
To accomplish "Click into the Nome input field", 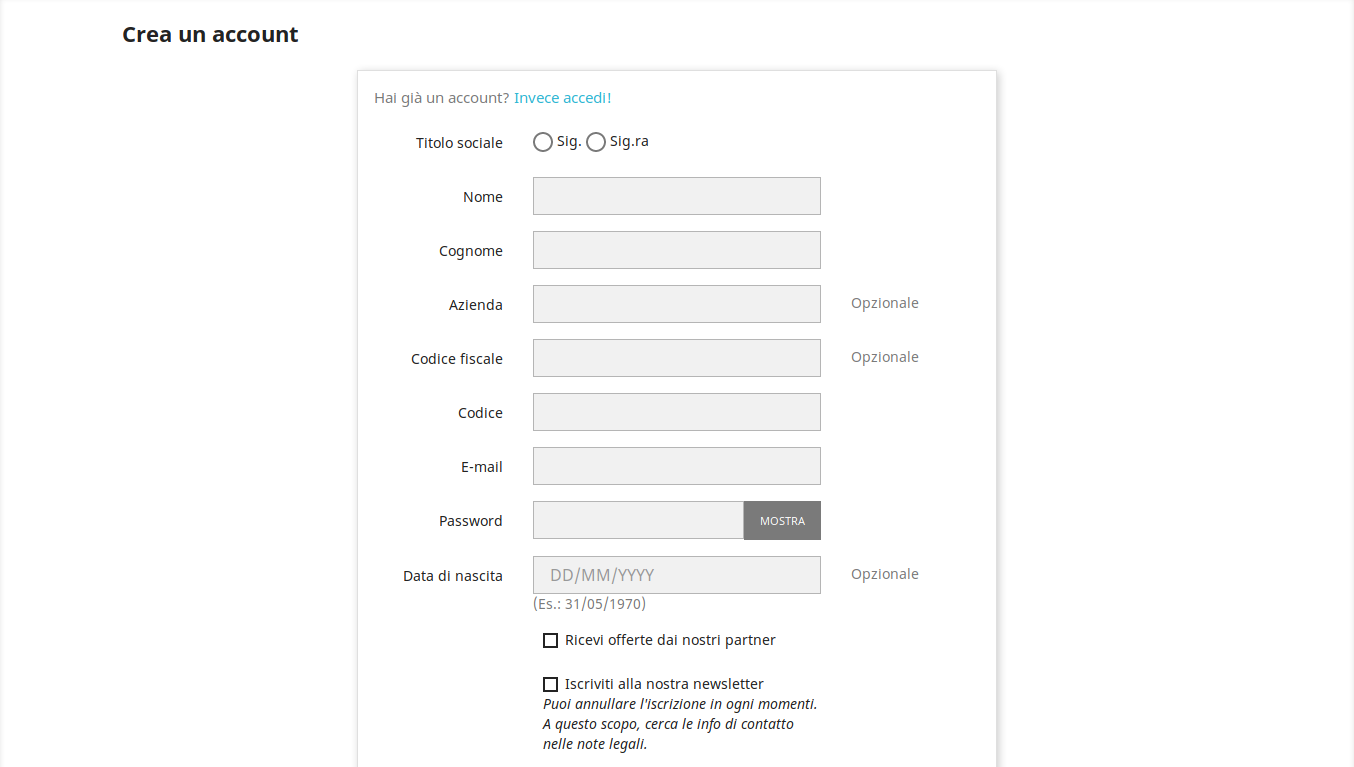I will click(x=676, y=196).
